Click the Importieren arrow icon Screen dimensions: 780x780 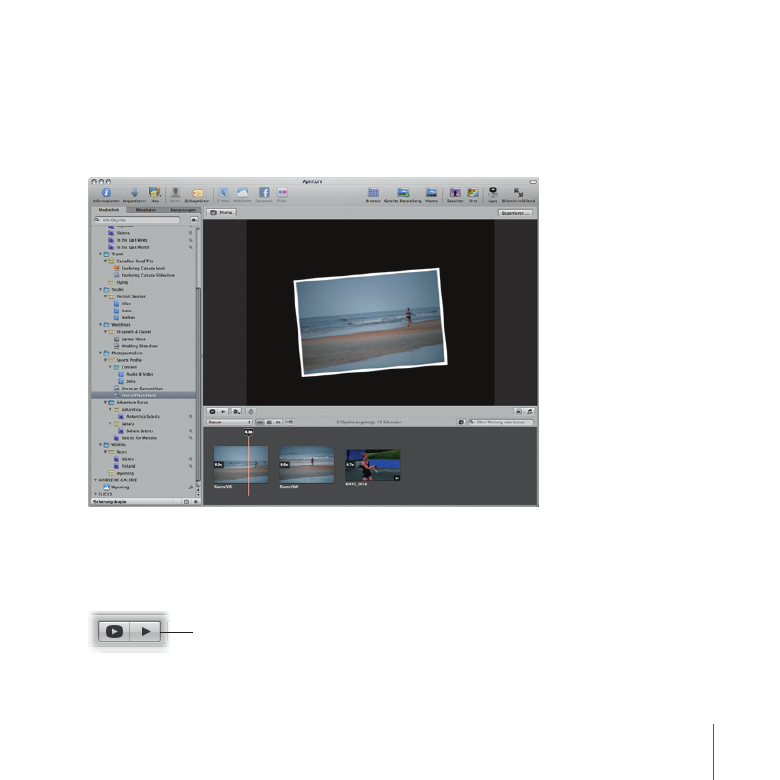click(x=134, y=193)
